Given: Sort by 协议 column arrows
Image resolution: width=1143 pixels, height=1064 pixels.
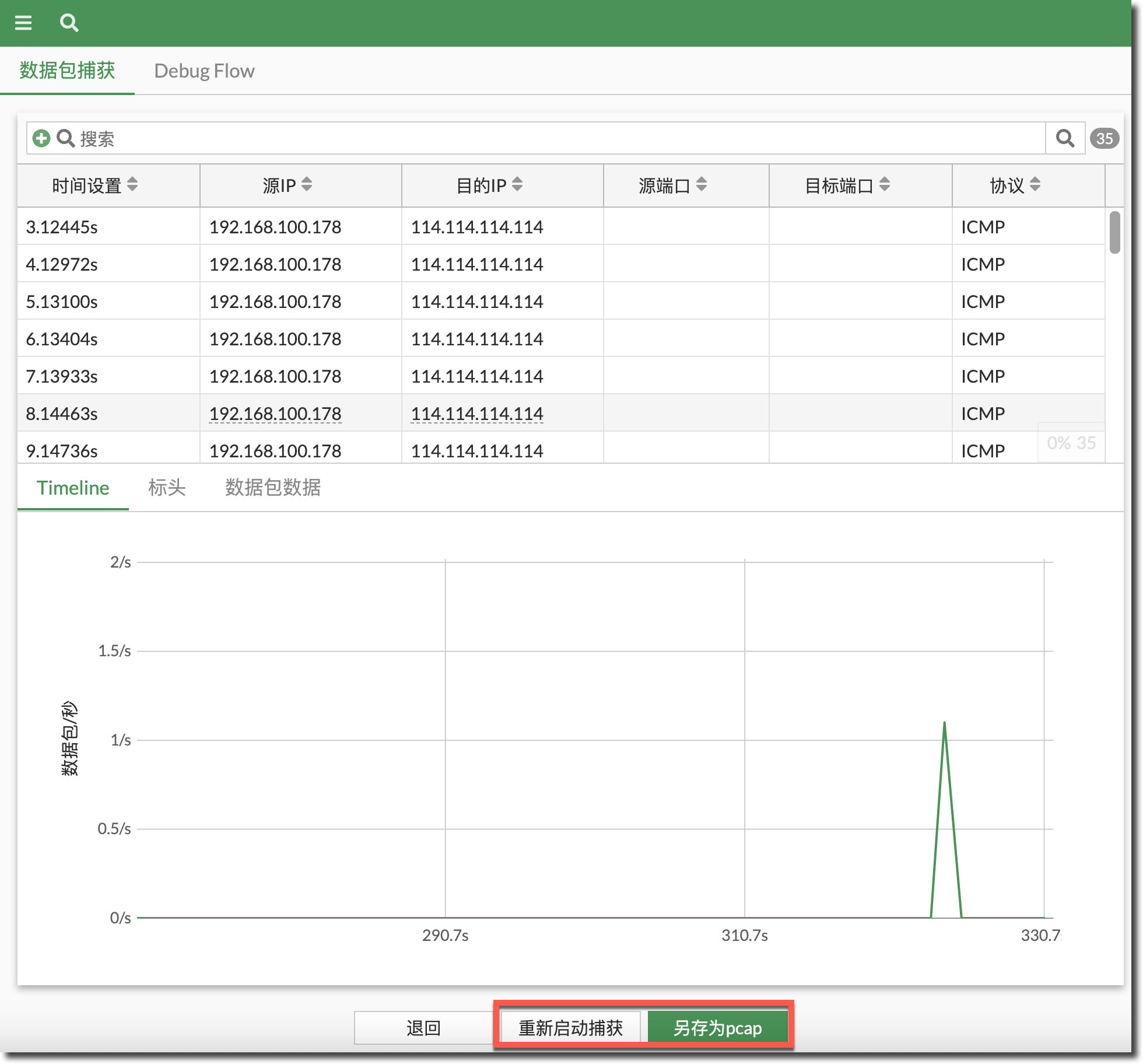Looking at the screenshot, I should [1035, 184].
